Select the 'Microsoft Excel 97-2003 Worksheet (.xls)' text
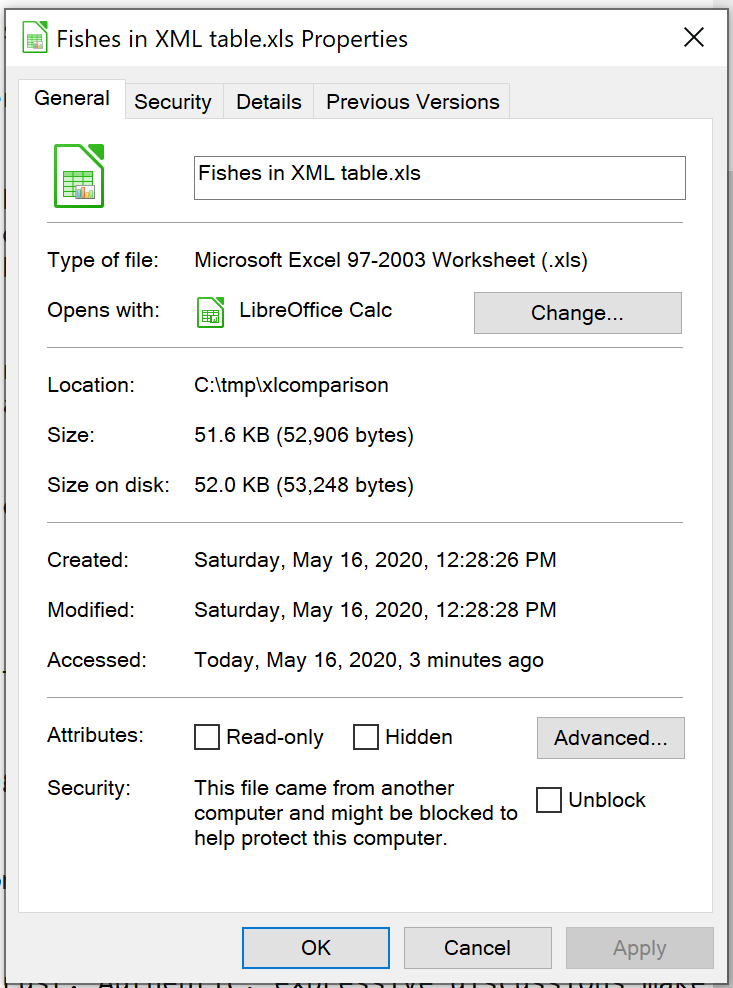Viewport: 733px width, 988px height. click(x=391, y=260)
